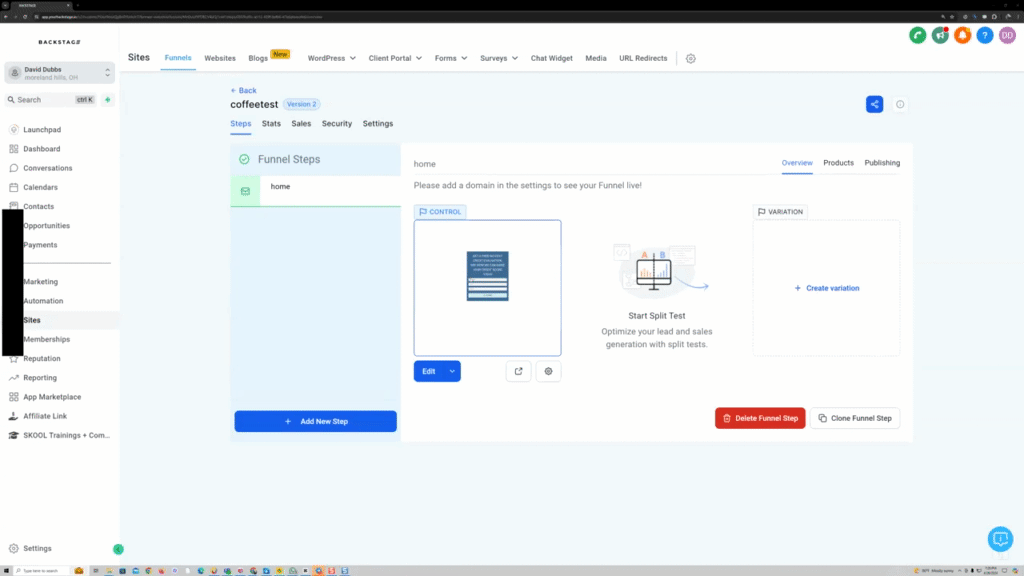Open the announcements megaphone icon
1024x576 pixels.
pyautogui.click(x=940, y=35)
